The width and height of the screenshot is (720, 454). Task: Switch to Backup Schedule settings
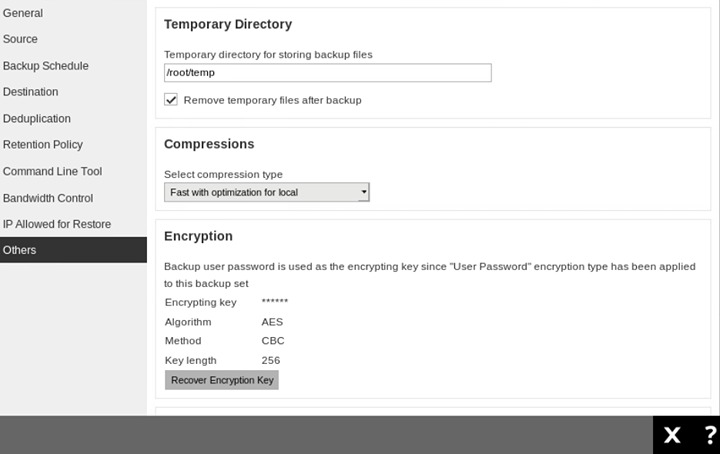click(46, 66)
